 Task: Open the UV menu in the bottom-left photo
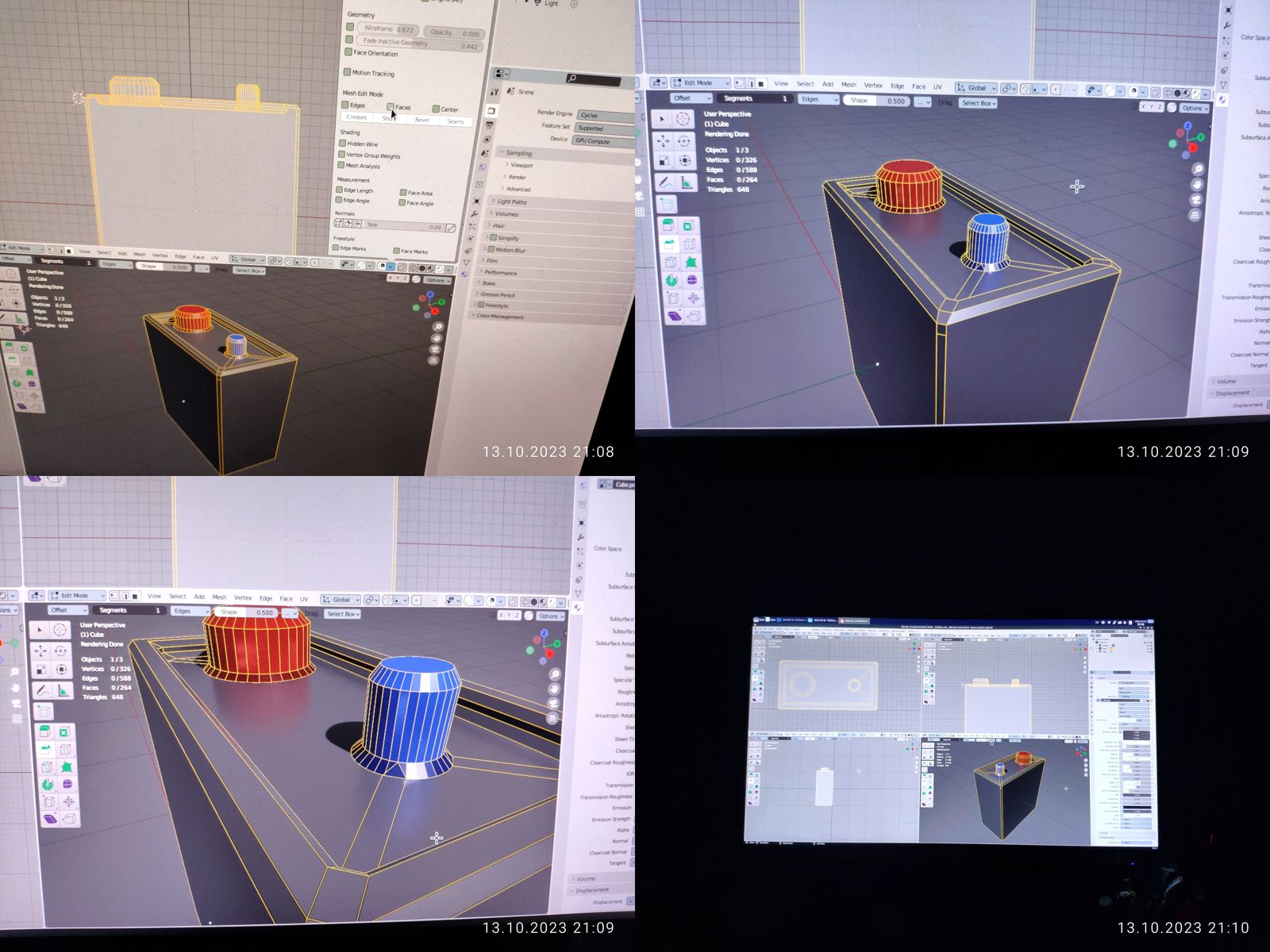click(304, 599)
